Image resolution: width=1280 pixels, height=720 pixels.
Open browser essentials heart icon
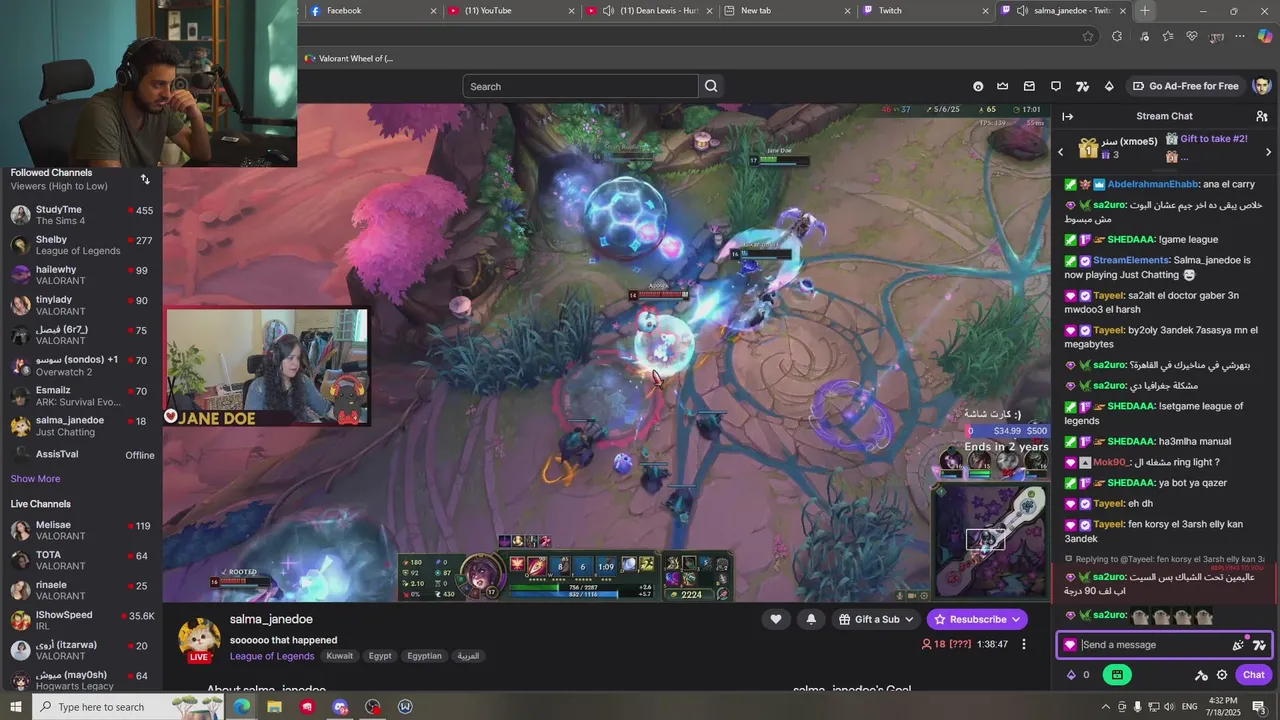pos(1192,36)
